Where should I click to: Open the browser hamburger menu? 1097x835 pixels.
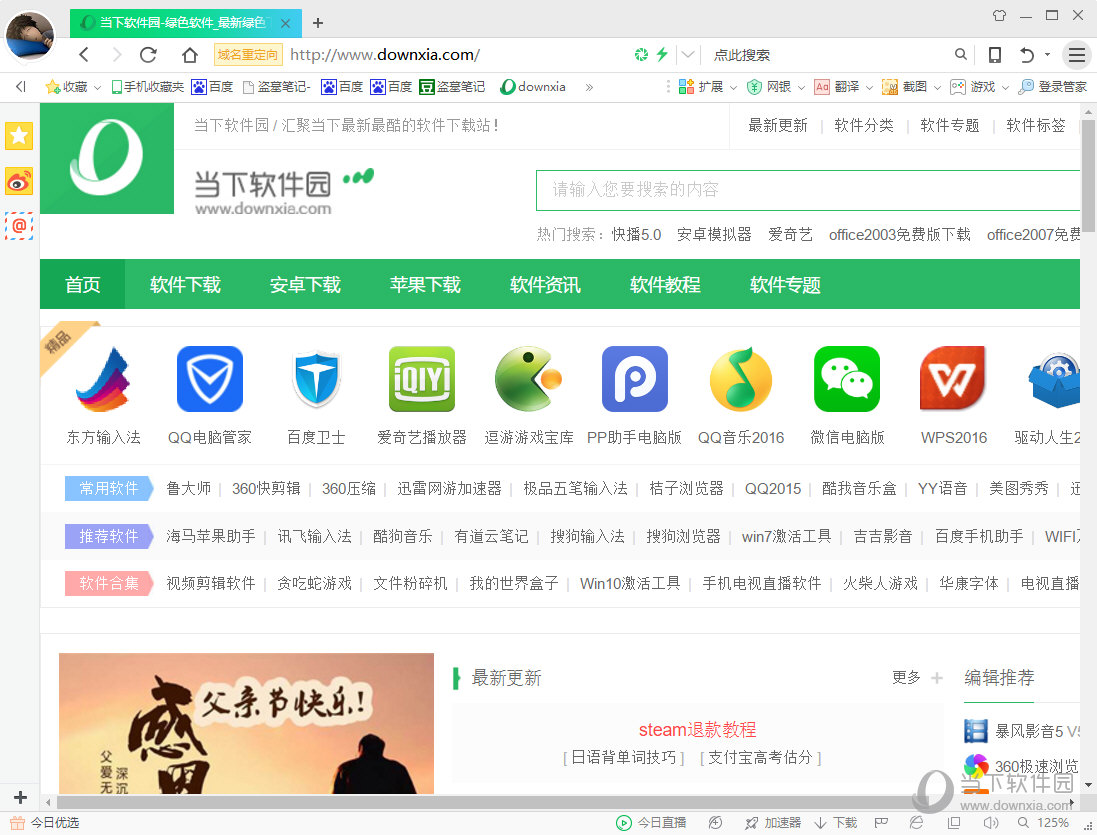click(x=1075, y=55)
